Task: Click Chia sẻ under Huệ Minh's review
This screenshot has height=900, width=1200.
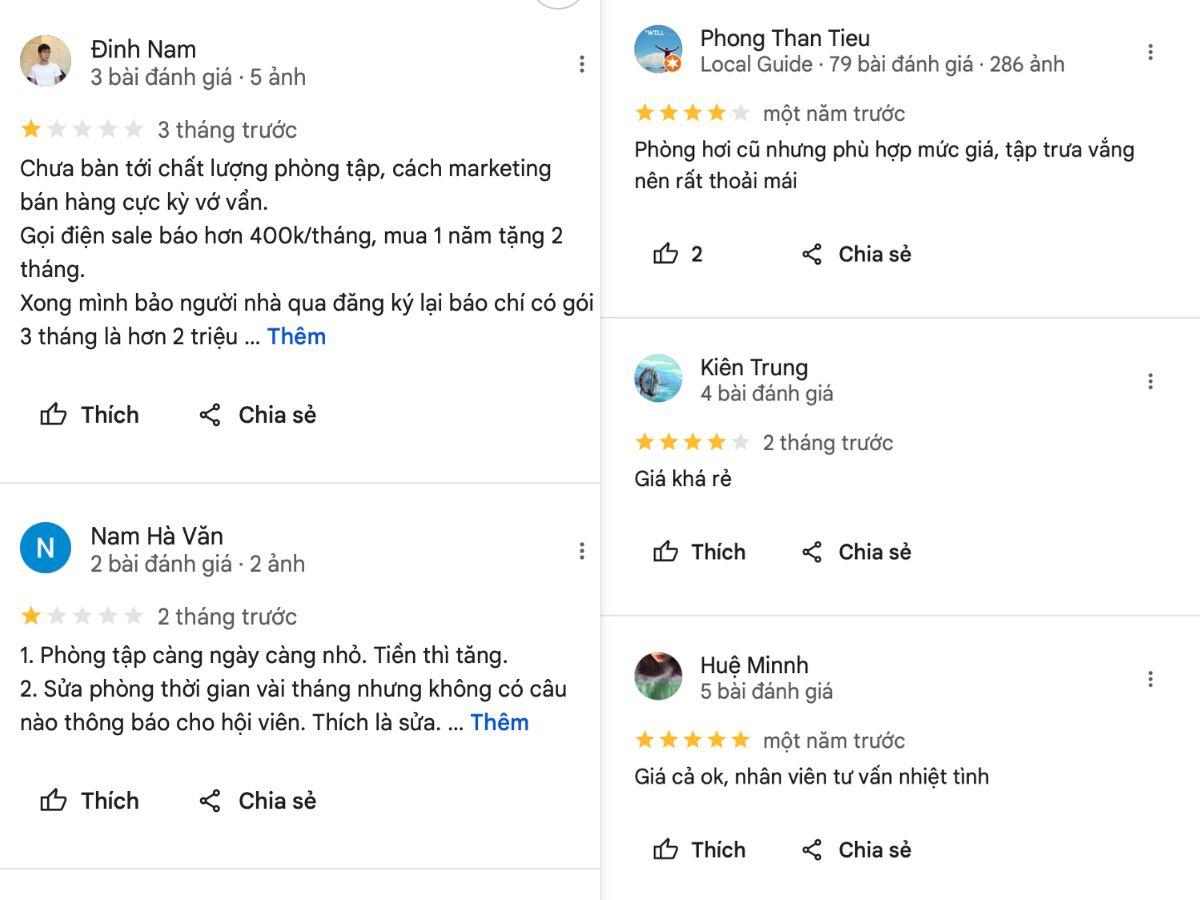Action: 856,850
